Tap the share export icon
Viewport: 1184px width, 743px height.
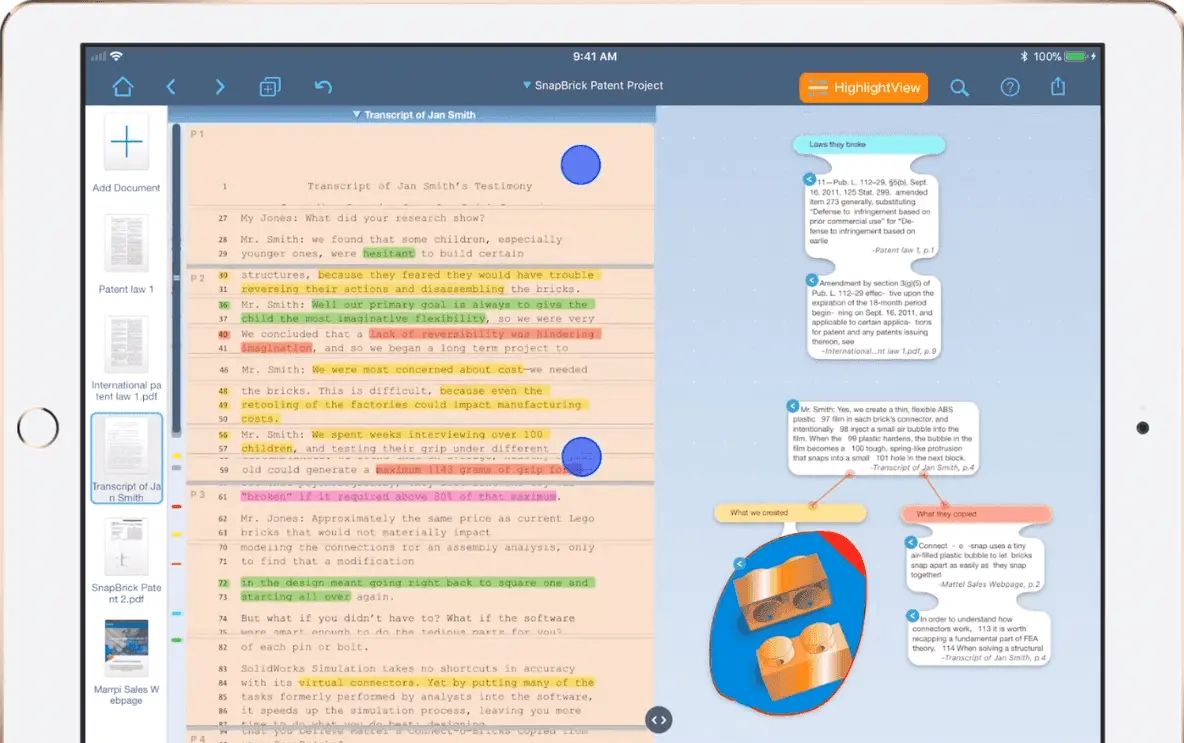click(x=1058, y=86)
